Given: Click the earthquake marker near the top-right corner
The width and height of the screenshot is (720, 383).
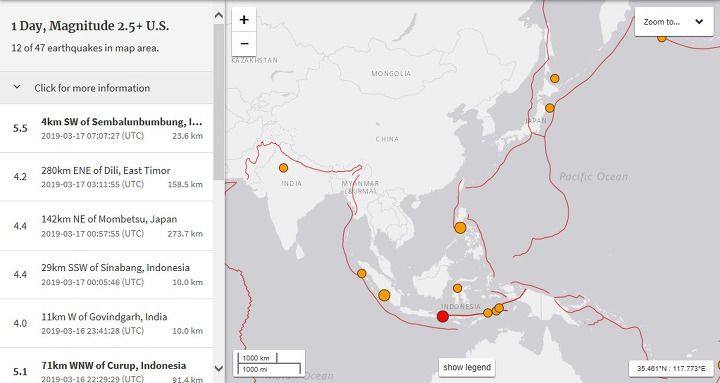Looking at the screenshot, I should coord(662,38).
